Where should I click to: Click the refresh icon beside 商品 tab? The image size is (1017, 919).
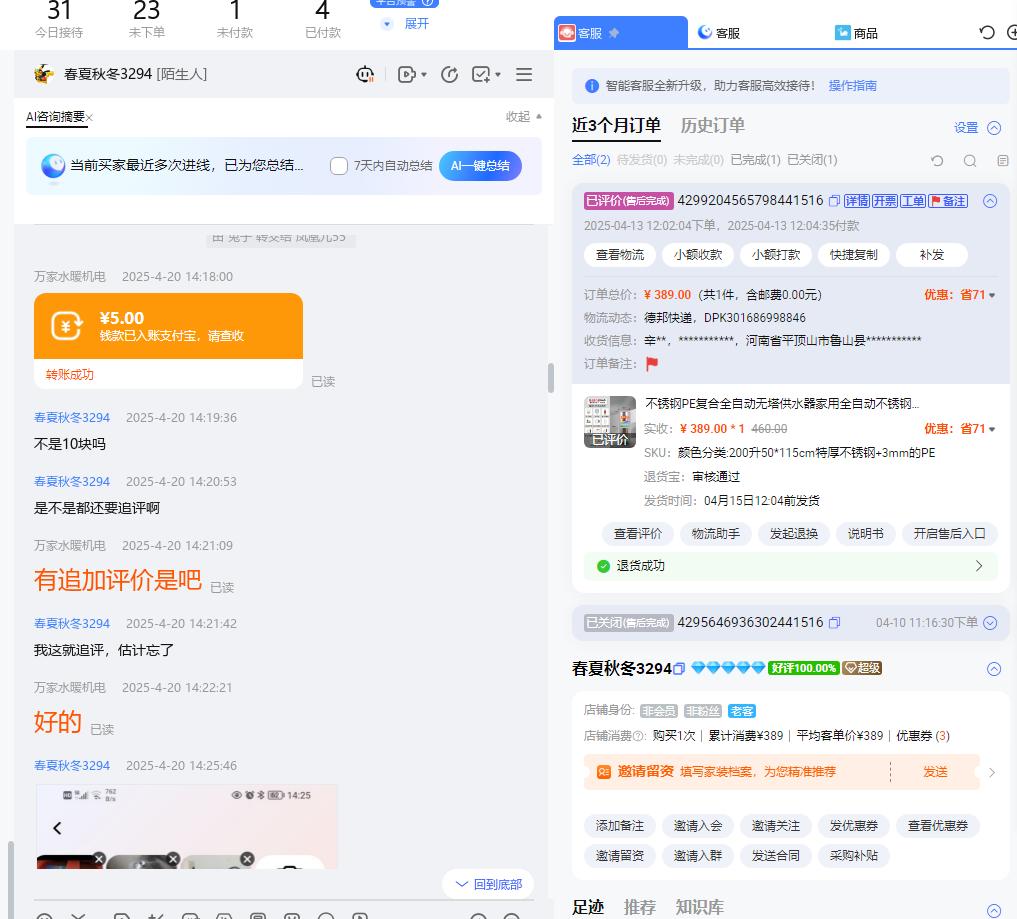[x=987, y=33]
